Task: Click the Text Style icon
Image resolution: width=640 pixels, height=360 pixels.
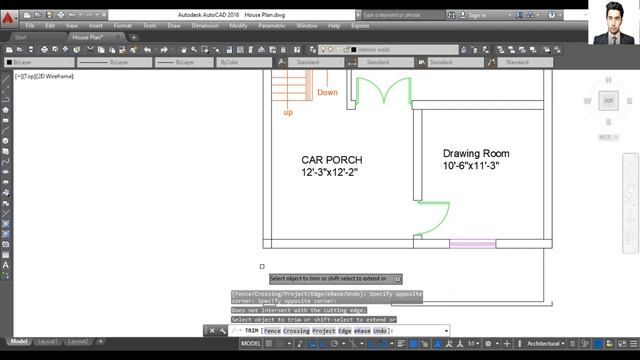Action: click(282, 62)
